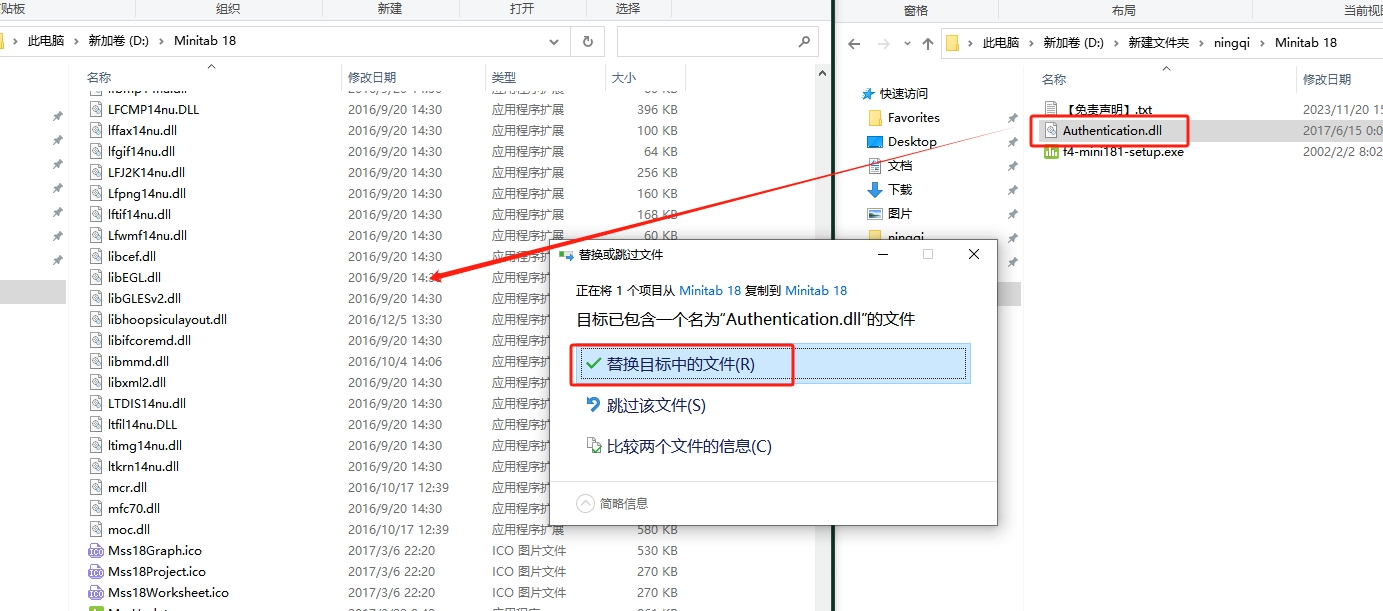
Task: Sort left window by 名称 column
Action: 99,77
